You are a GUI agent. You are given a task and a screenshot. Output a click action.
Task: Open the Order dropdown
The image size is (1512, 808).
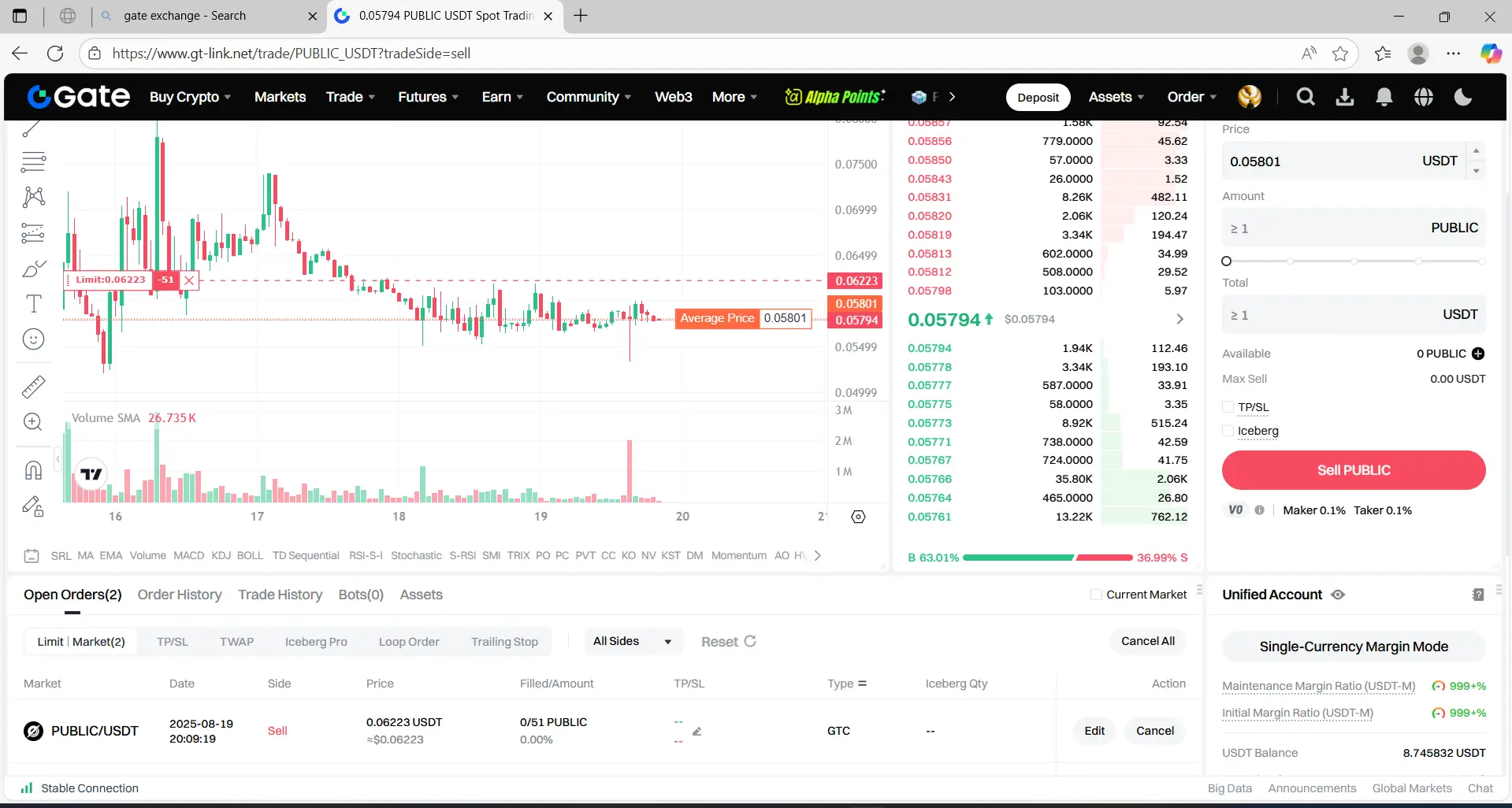click(1192, 97)
